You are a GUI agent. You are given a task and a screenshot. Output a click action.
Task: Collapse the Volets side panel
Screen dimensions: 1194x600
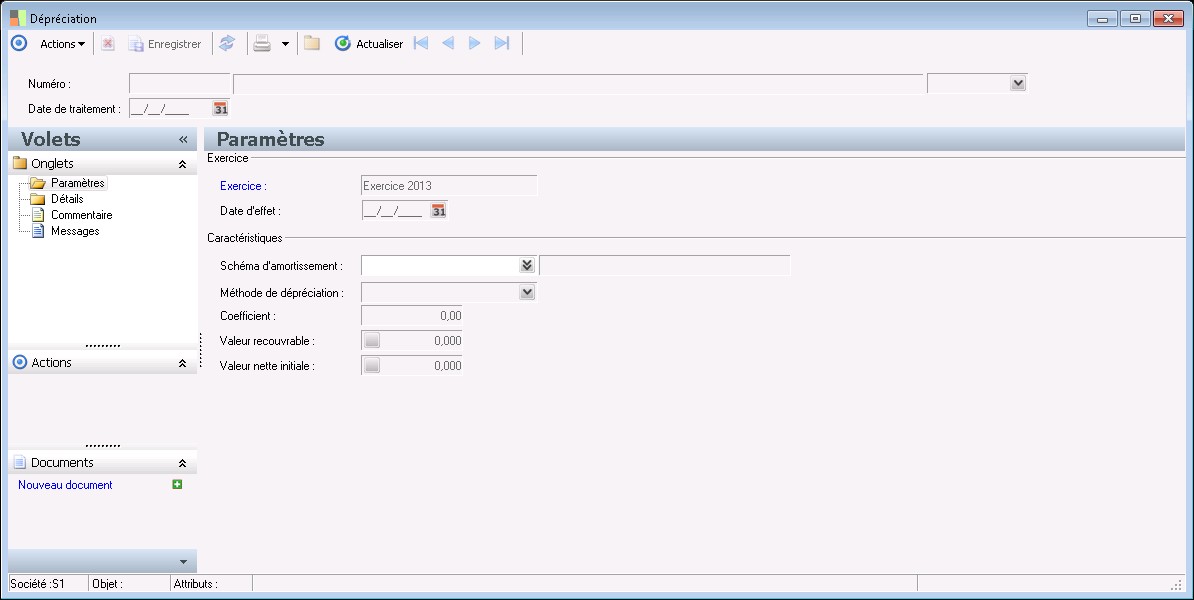[183, 140]
